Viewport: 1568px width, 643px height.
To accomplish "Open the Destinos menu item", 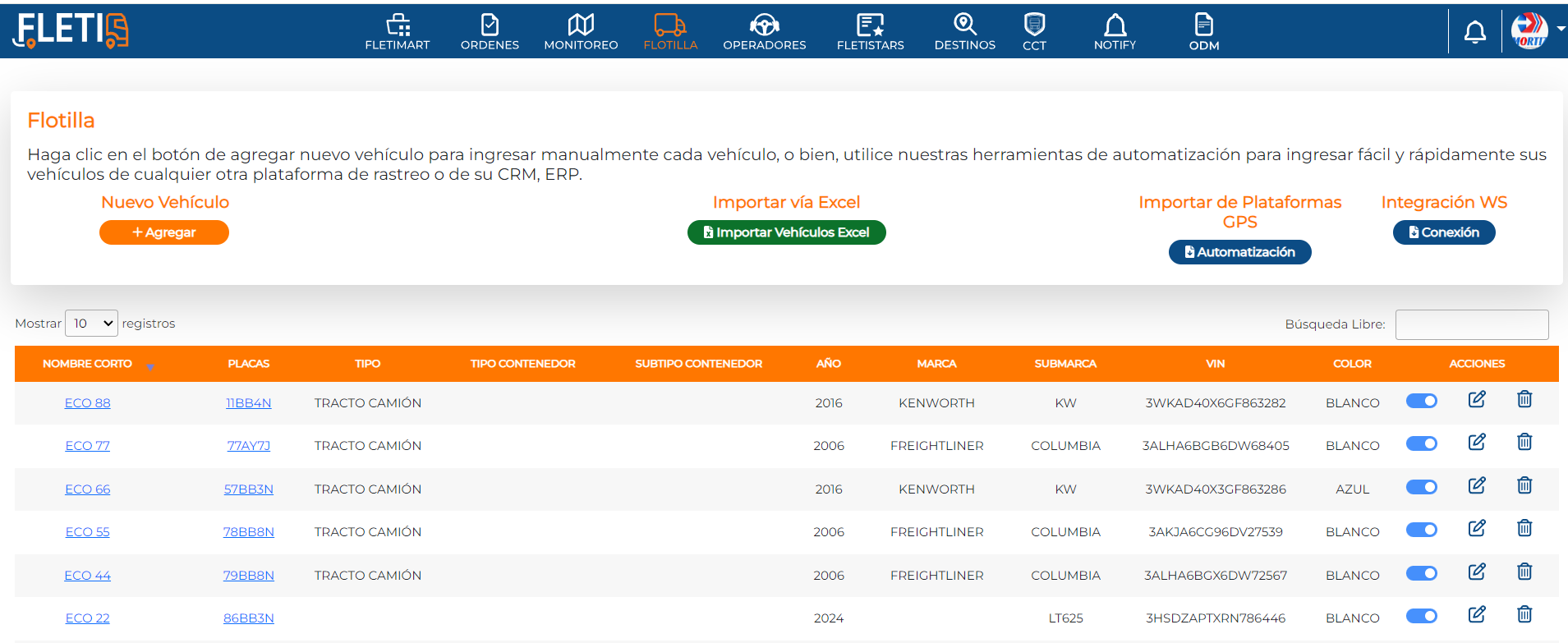I will (964, 33).
